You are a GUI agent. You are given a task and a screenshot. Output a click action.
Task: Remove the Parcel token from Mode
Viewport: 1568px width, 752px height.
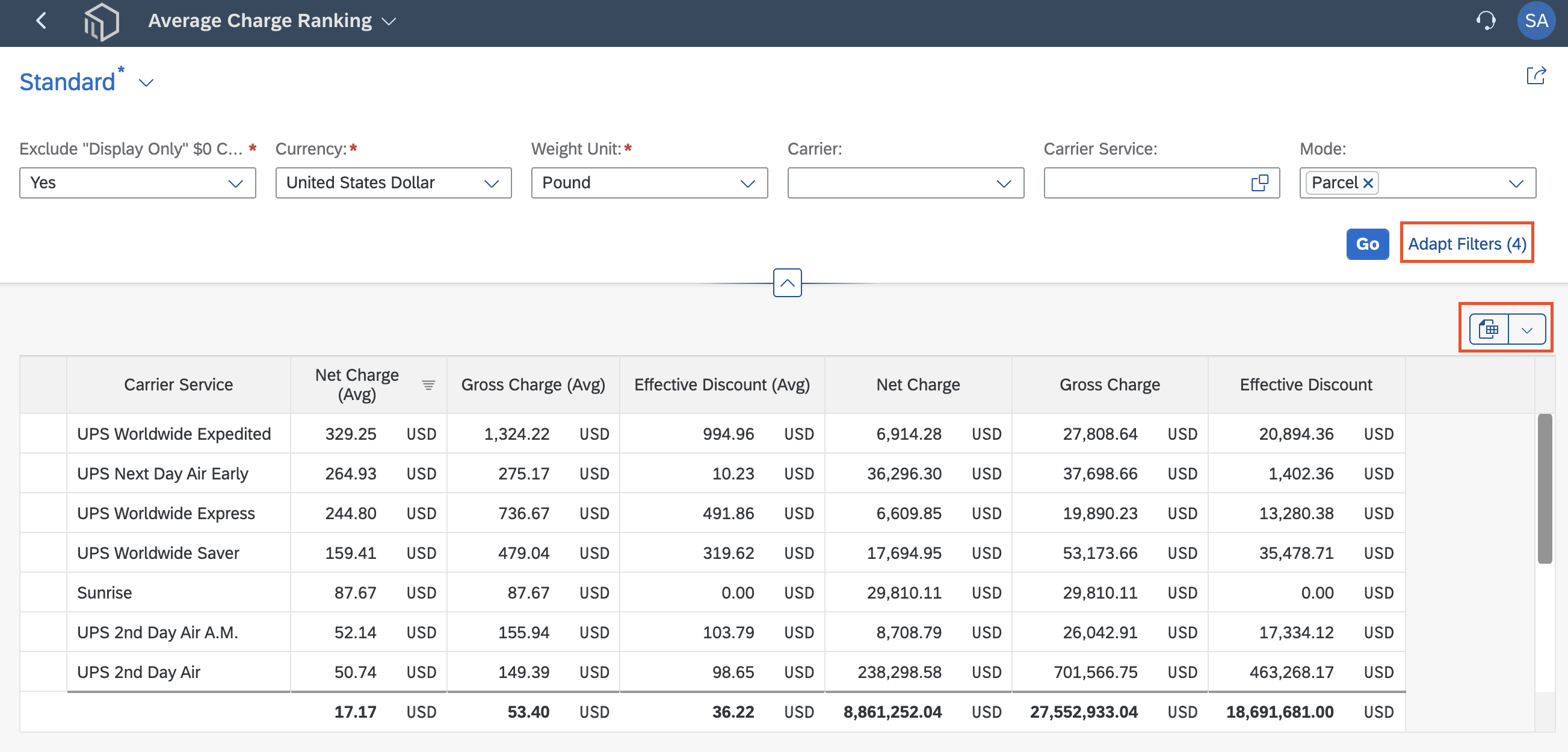1368,183
